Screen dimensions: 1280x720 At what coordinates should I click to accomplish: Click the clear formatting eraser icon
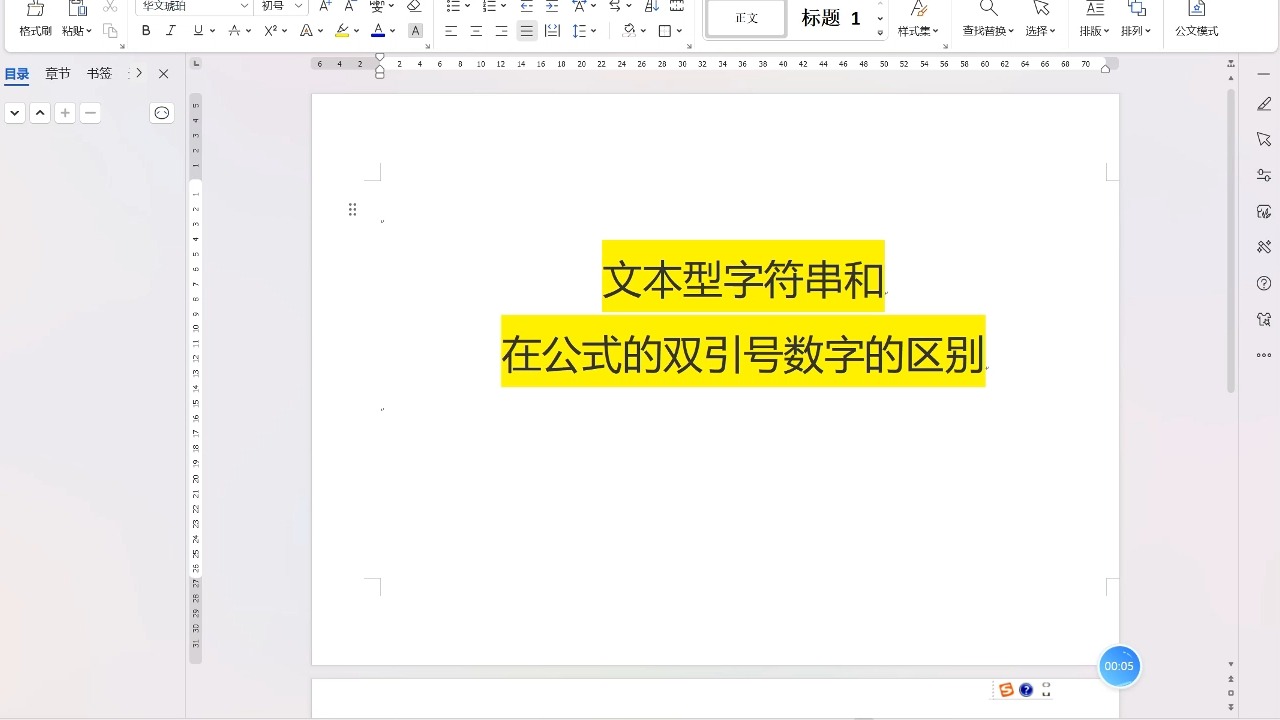pos(414,6)
